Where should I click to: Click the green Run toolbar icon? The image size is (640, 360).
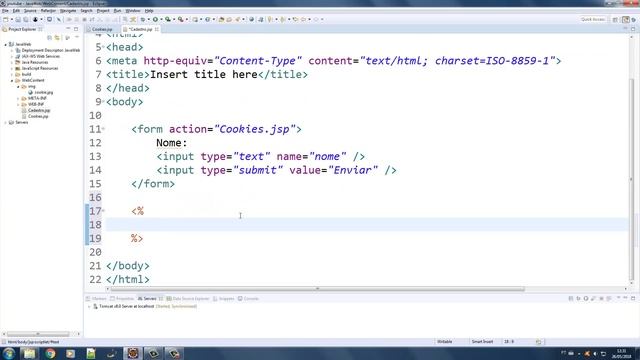click(x=155, y=19)
